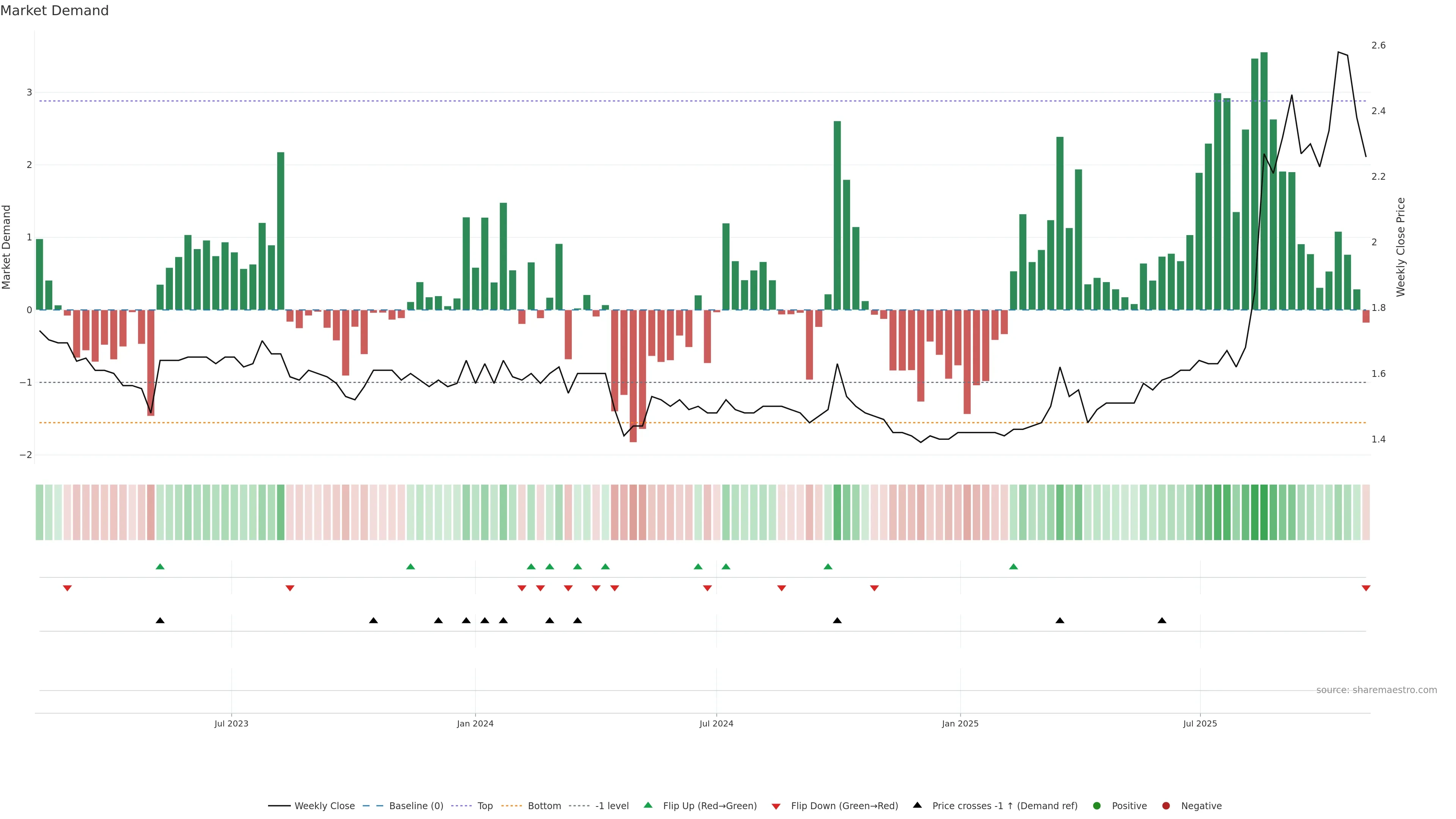
Task: Click the Market Demand chart title
Action: [54, 11]
